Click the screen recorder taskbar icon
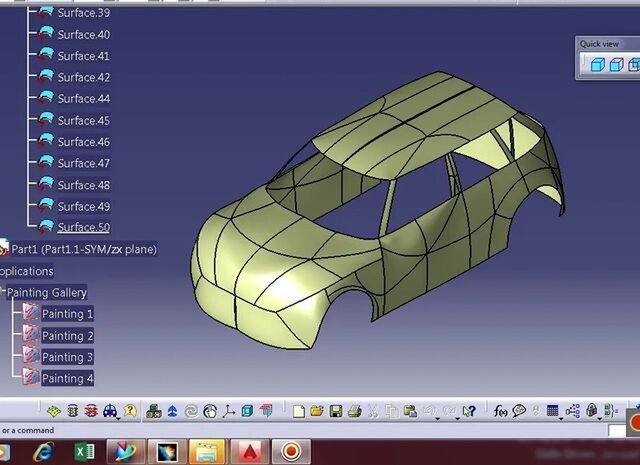The width and height of the screenshot is (640, 465). 291,452
